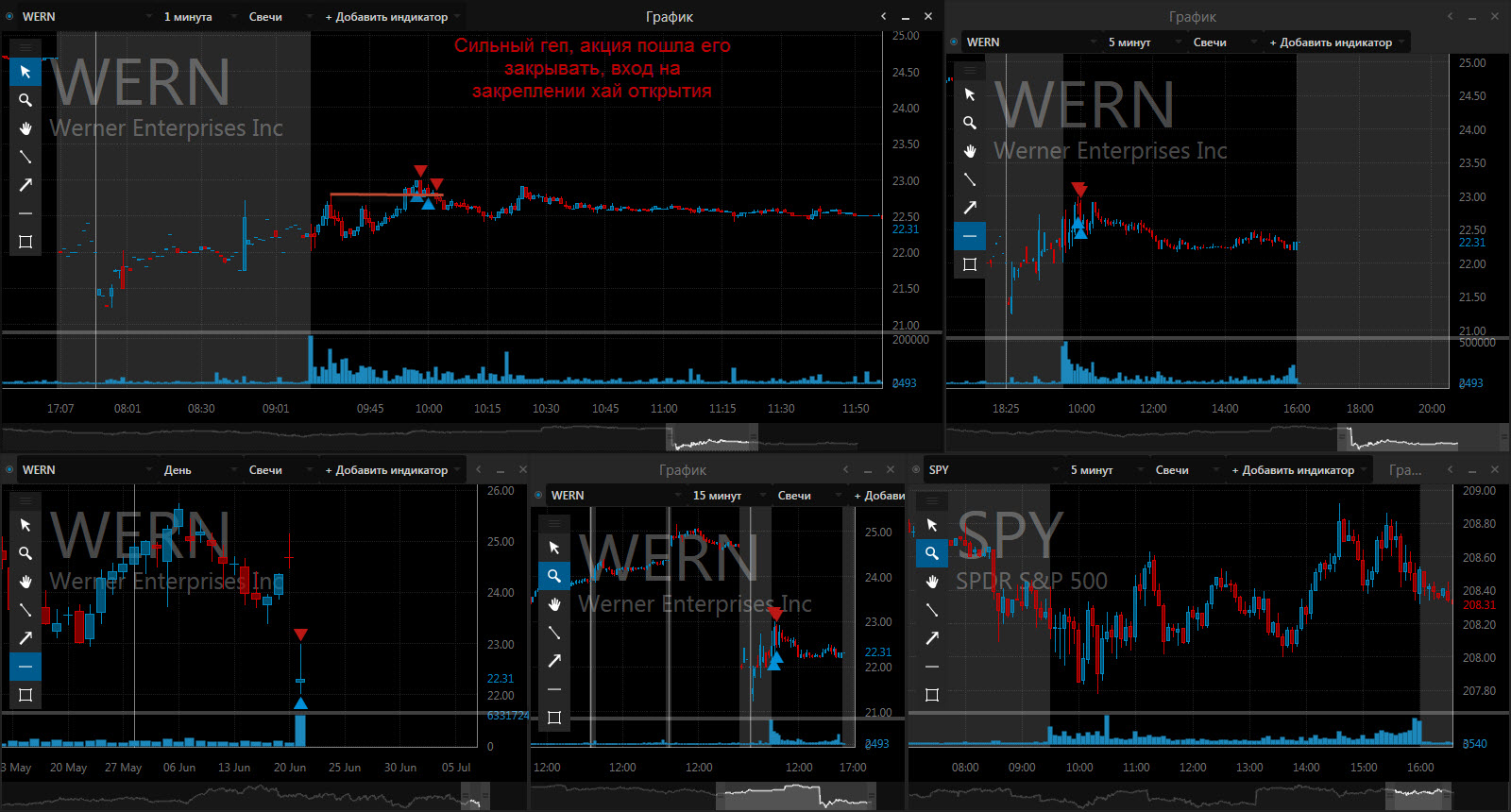The width and height of the screenshot is (1511, 812).
Task: Choose the hand tool in WERN 5-minute chart
Action: pyautogui.click(x=970, y=151)
